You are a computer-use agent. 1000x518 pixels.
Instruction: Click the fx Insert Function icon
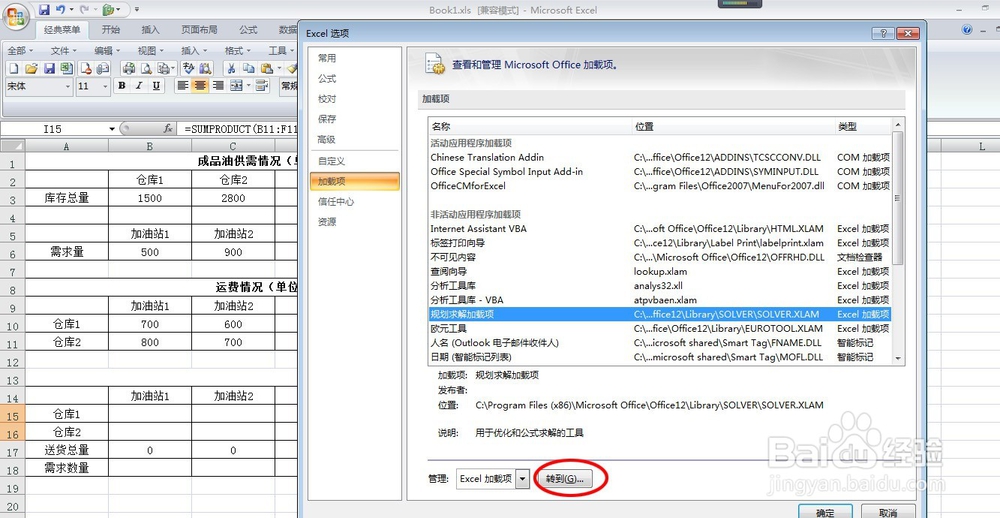168,128
